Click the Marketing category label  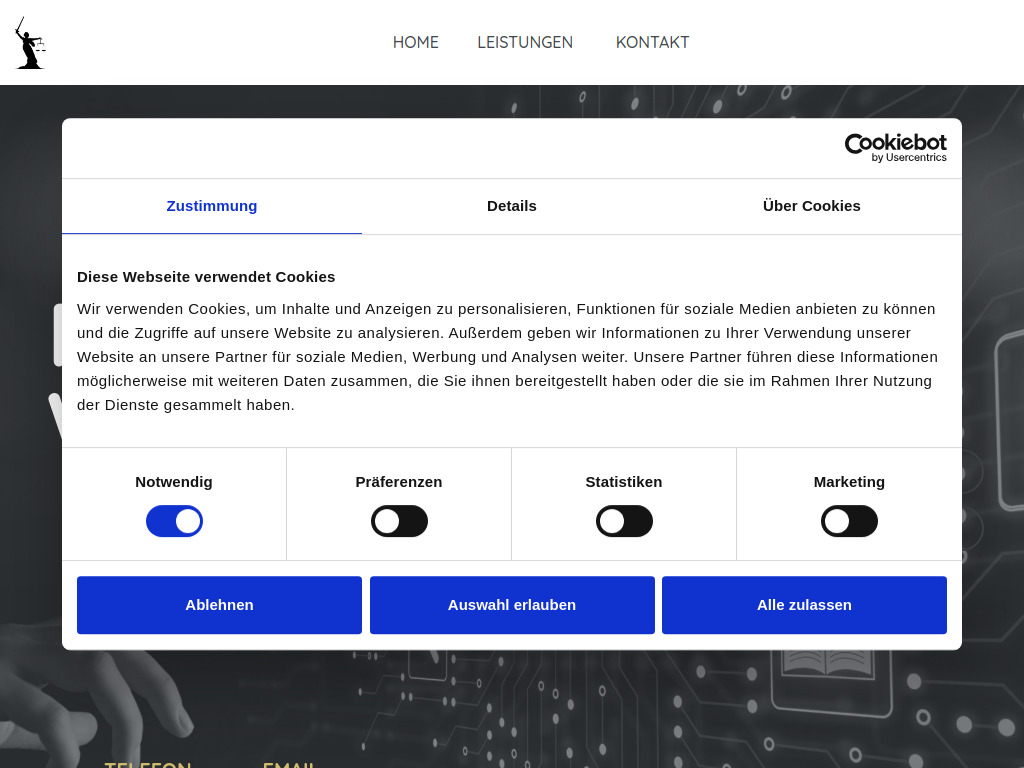point(849,482)
